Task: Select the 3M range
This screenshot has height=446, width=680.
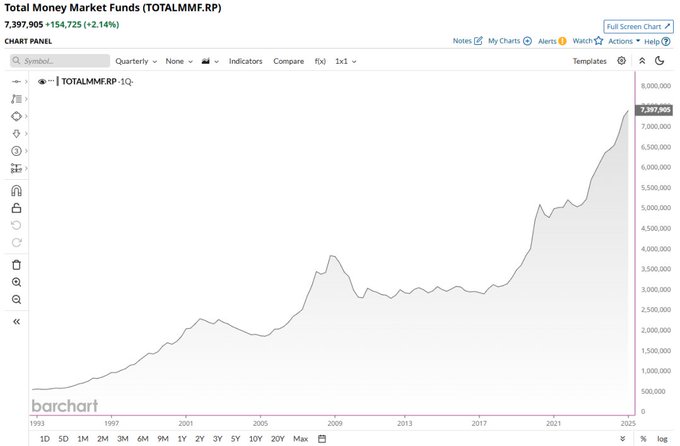Action: 123,439
